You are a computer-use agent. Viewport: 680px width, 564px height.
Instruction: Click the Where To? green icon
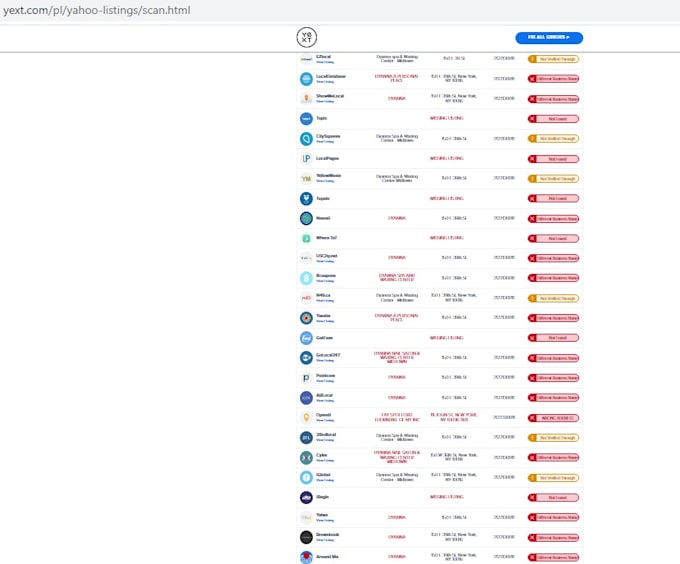[x=306, y=238]
